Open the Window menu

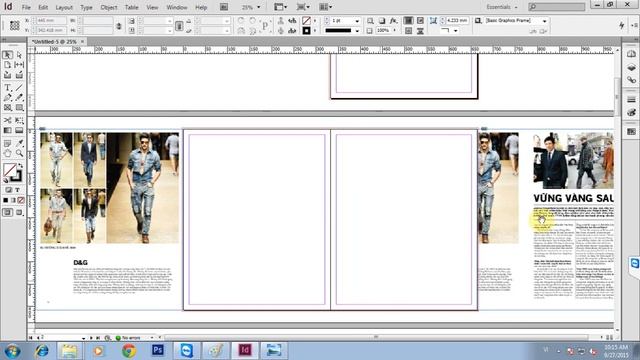point(177,7)
